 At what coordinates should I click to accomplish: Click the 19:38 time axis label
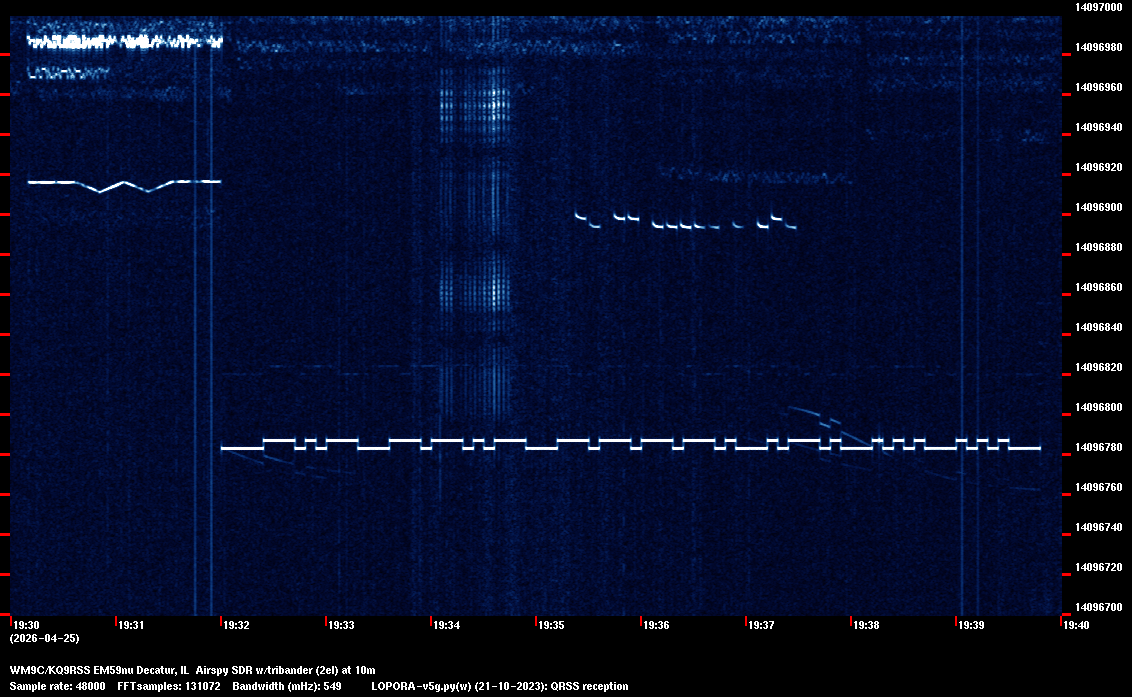click(x=866, y=625)
